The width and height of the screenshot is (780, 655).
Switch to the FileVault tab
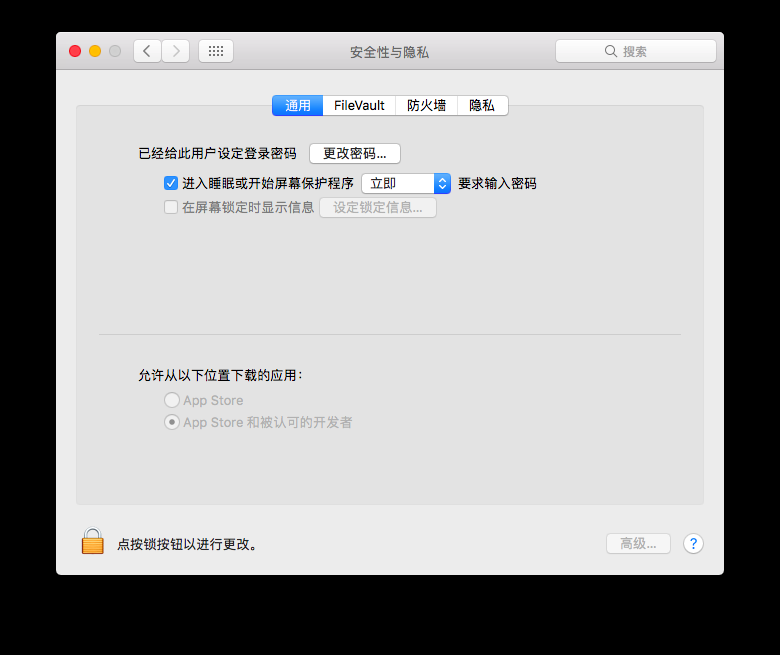(359, 105)
